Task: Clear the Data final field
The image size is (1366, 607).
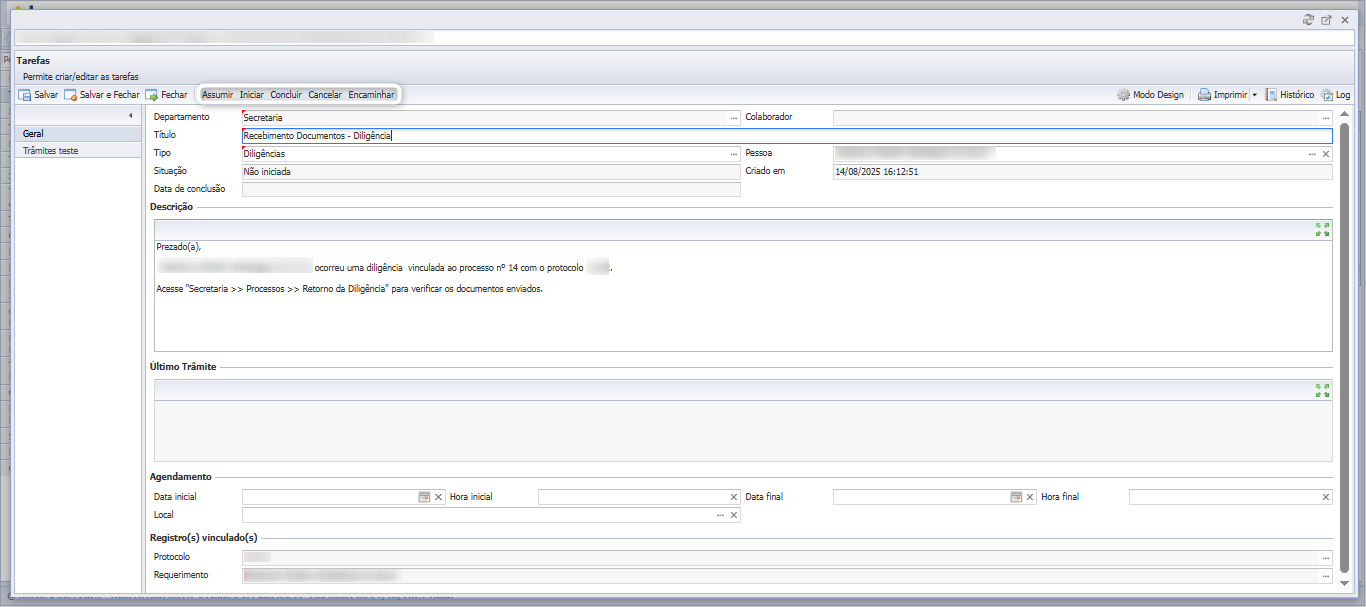Action: click(x=1030, y=497)
